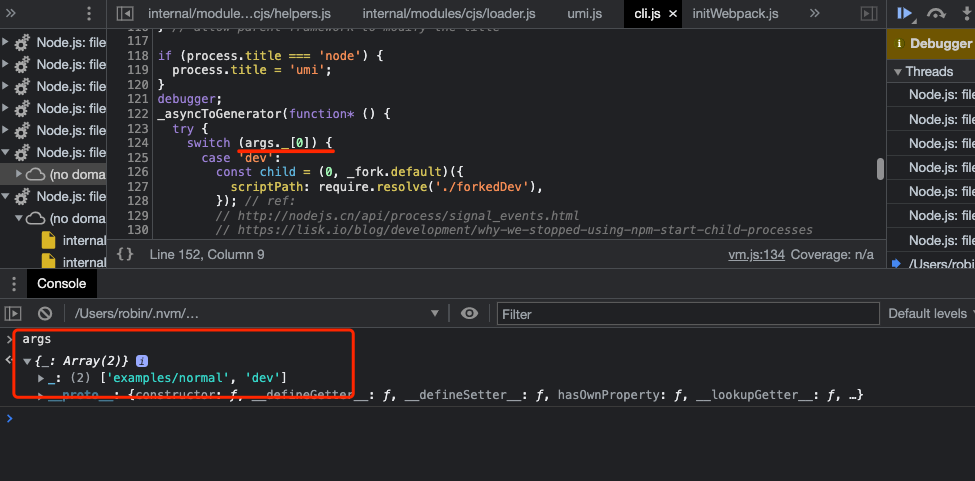Select the cli.js tab
Screen dimensions: 975x481
tap(647, 13)
